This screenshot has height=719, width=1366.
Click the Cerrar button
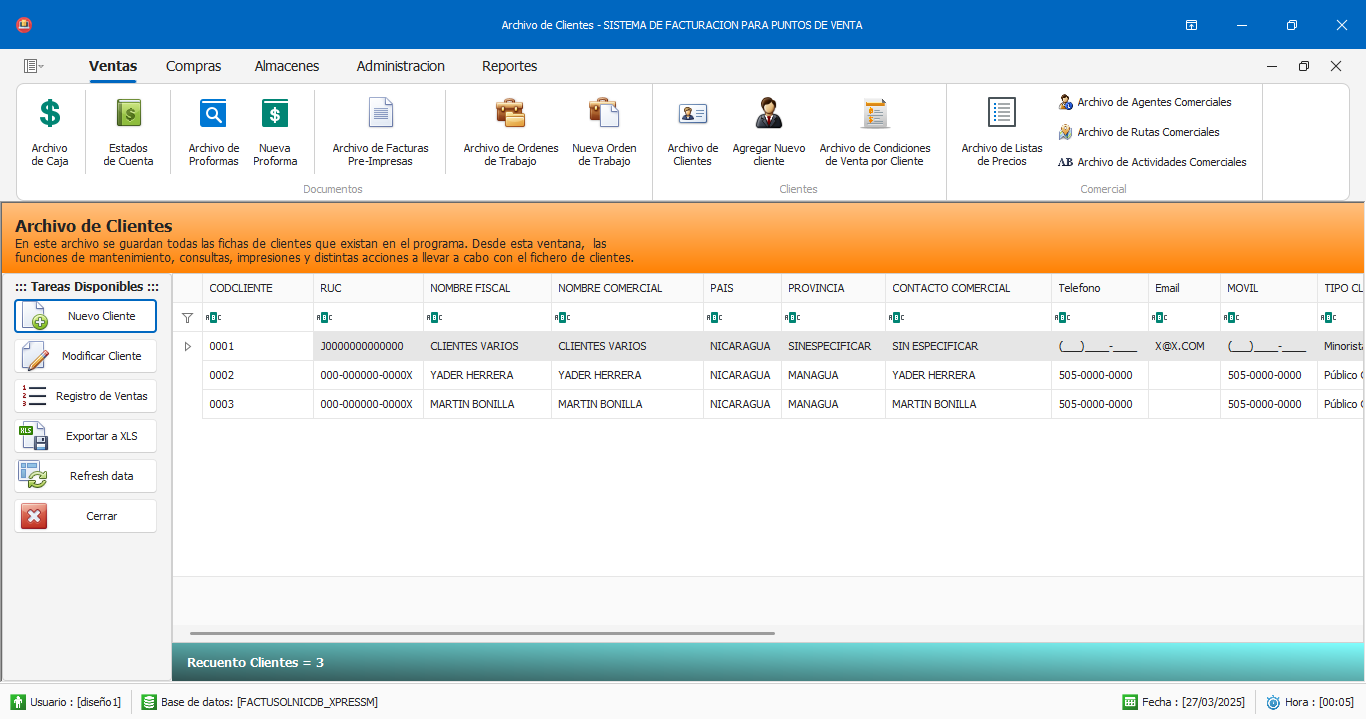pyautogui.click(x=86, y=516)
